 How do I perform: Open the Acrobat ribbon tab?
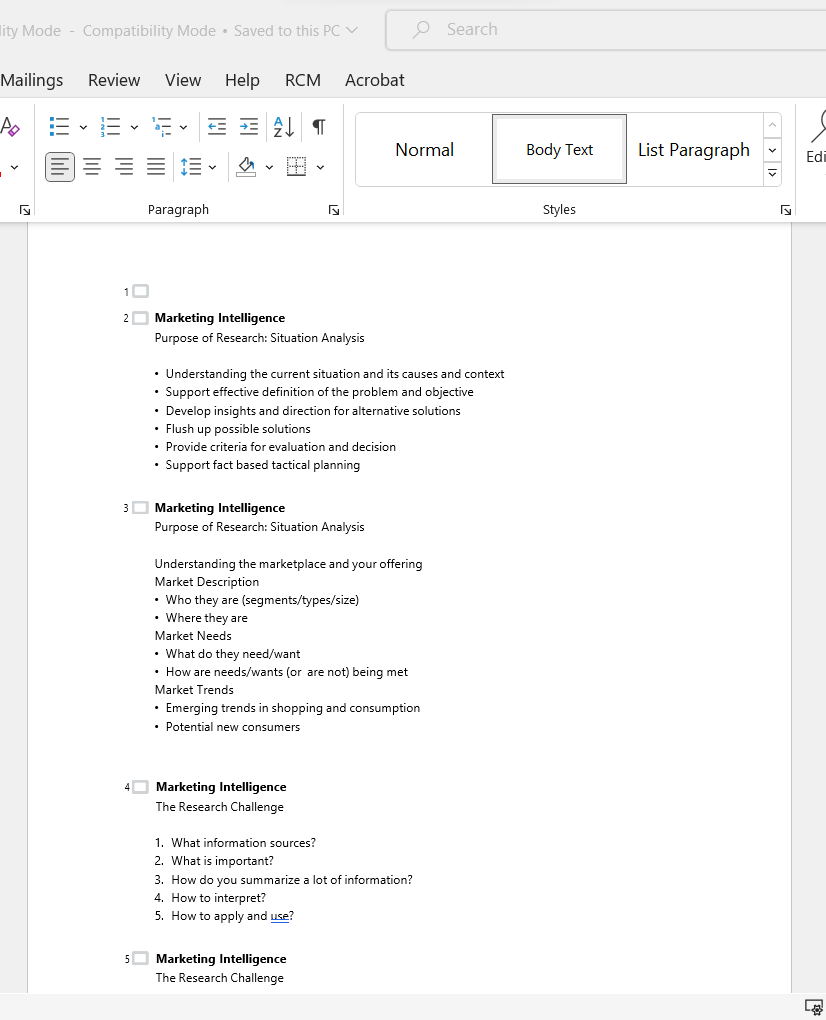coord(374,80)
